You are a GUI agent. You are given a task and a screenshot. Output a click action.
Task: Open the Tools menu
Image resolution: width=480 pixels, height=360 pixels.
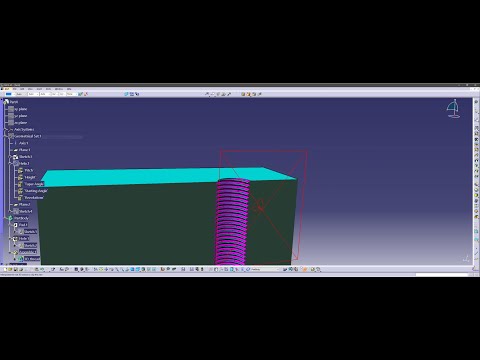(x=48, y=89)
